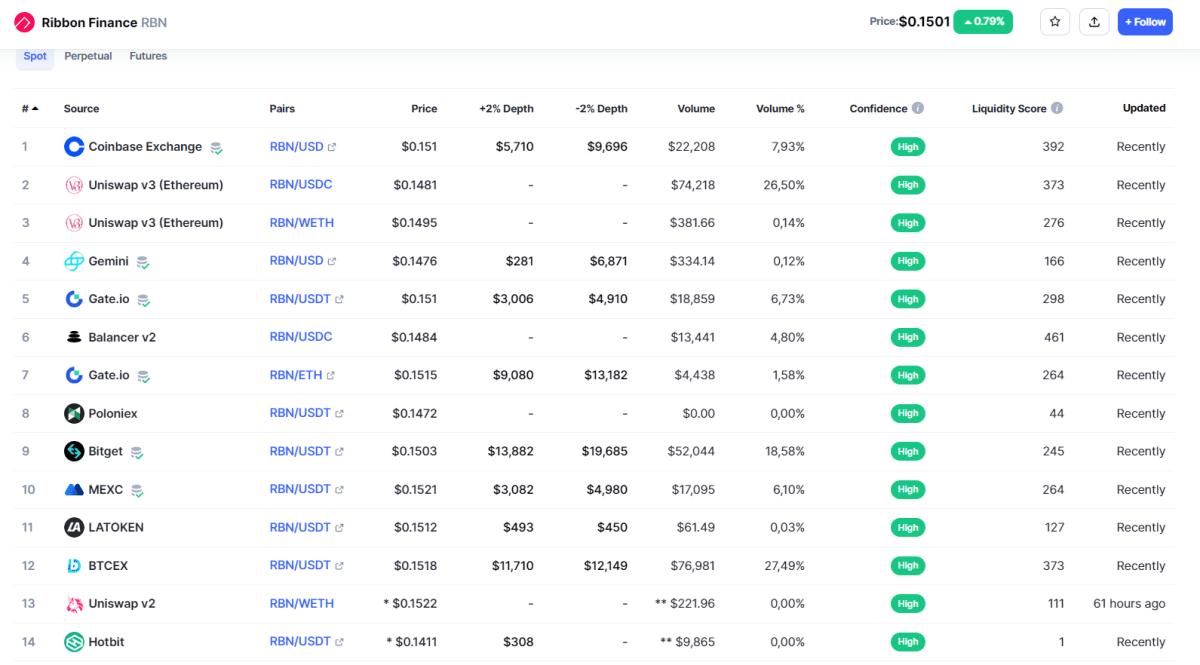The height and width of the screenshot is (665, 1200).
Task: Click the Poloniex exchange logo
Action: click(74, 413)
